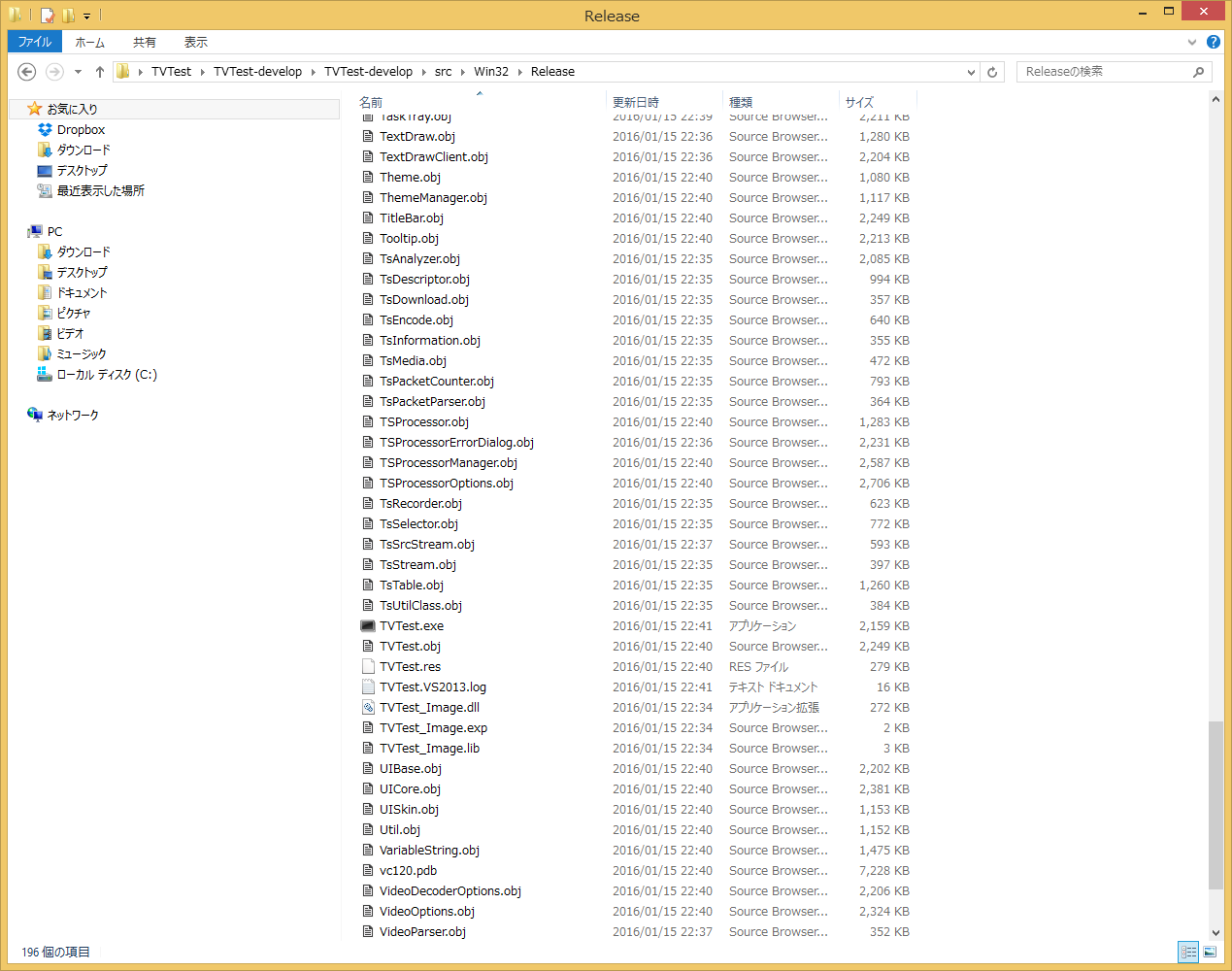Sort by 更新日時 column header
1232x971 pixels.
[636, 102]
